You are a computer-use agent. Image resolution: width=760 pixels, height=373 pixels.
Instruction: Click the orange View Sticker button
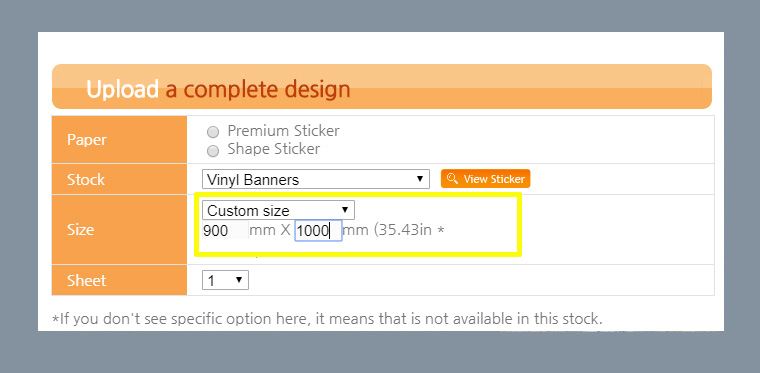(x=485, y=179)
